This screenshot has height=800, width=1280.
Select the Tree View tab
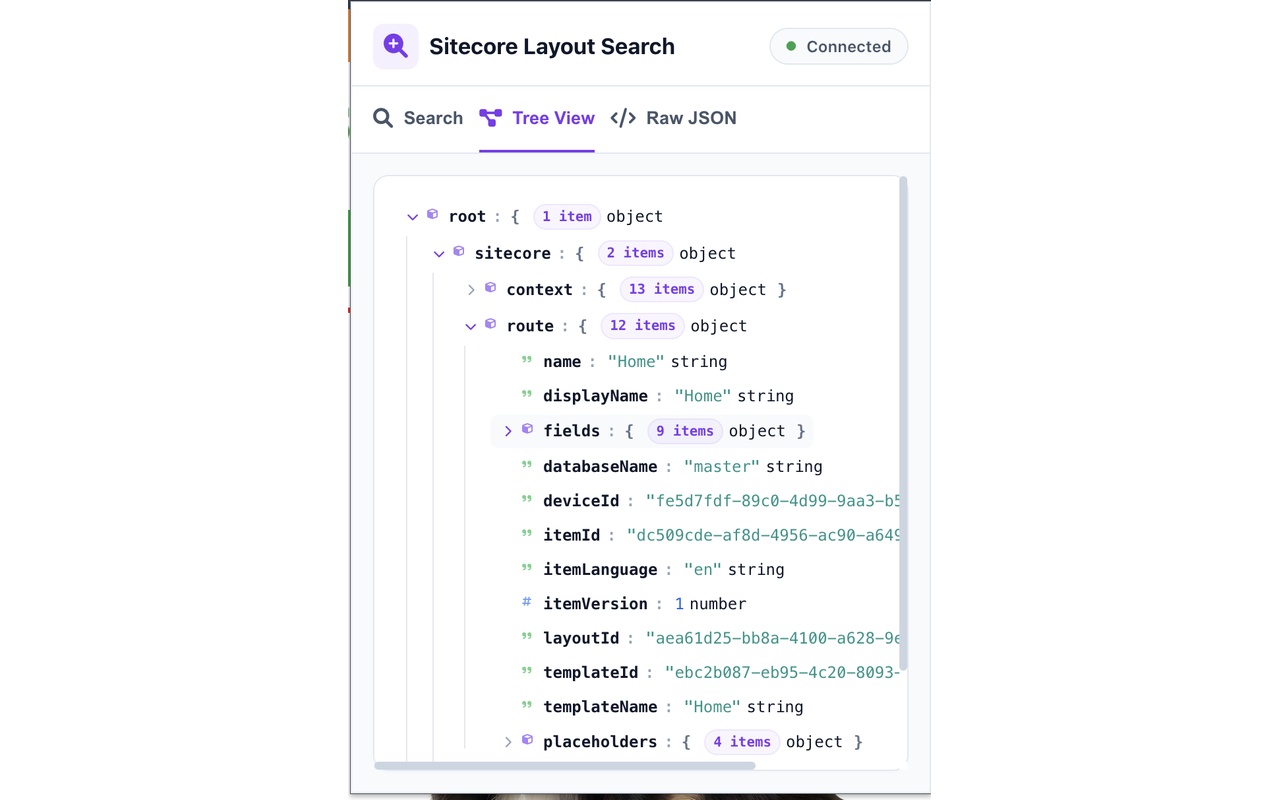537,118
